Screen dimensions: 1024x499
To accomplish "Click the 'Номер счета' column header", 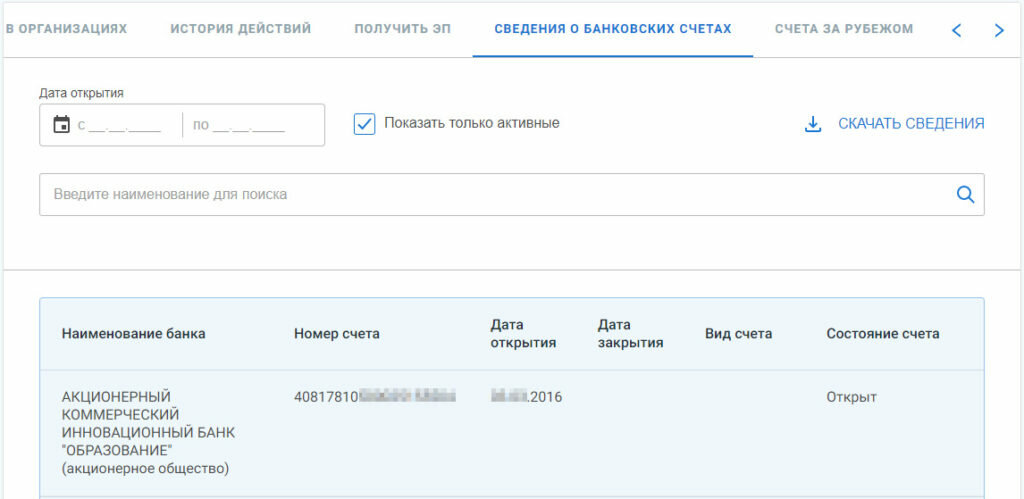I will tap(336, 334).
